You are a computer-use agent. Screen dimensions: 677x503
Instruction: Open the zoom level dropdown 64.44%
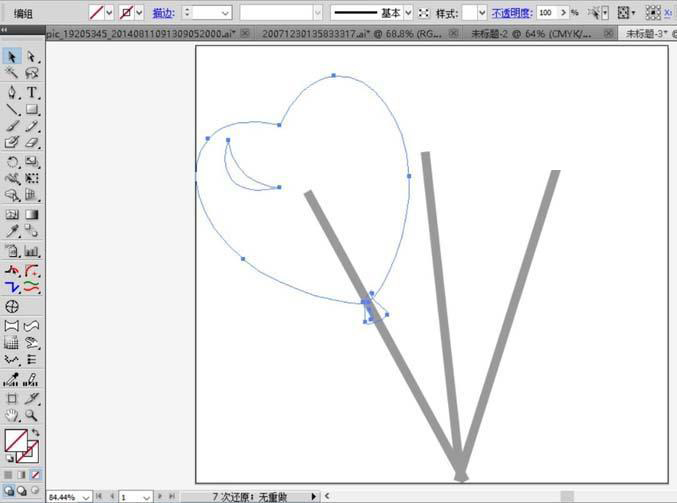point(85,497)
